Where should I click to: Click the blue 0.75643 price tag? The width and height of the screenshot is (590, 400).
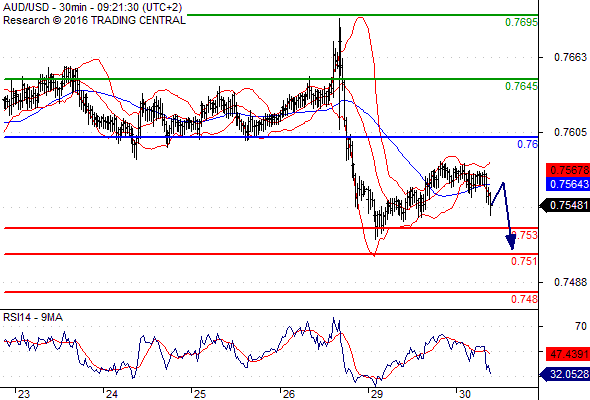click(568, 184)
